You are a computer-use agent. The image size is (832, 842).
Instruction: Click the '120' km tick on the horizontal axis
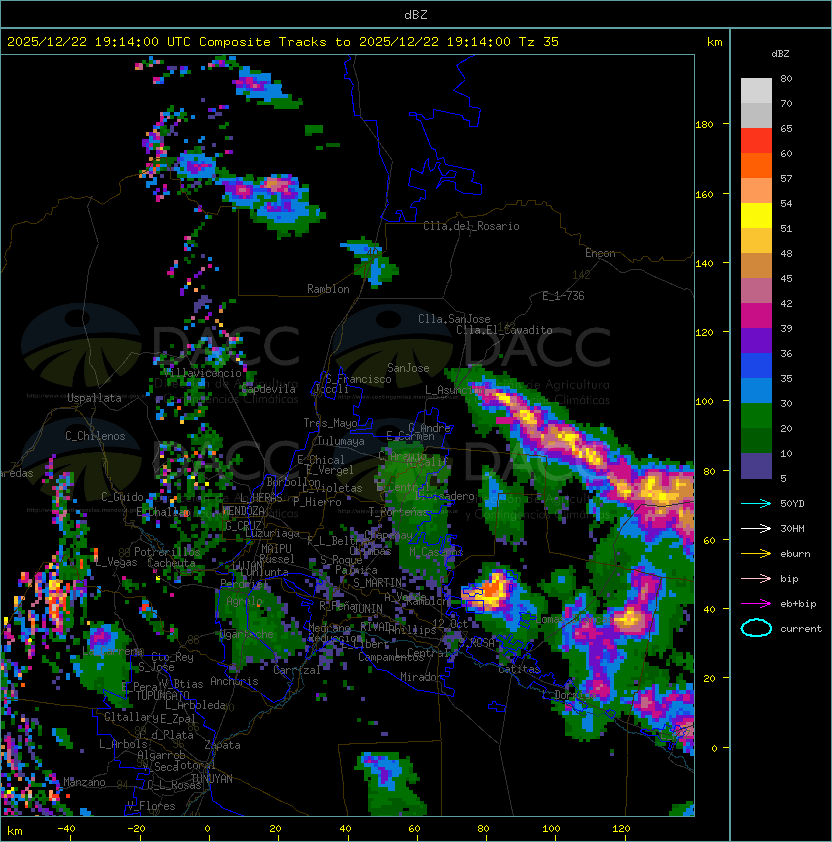coord(621,828)
